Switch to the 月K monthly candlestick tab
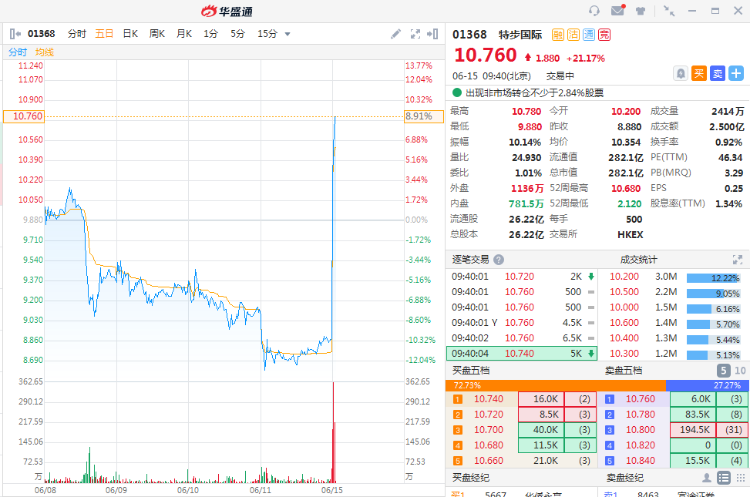This screenshot has height=497, width=750. tap(184, 33)
